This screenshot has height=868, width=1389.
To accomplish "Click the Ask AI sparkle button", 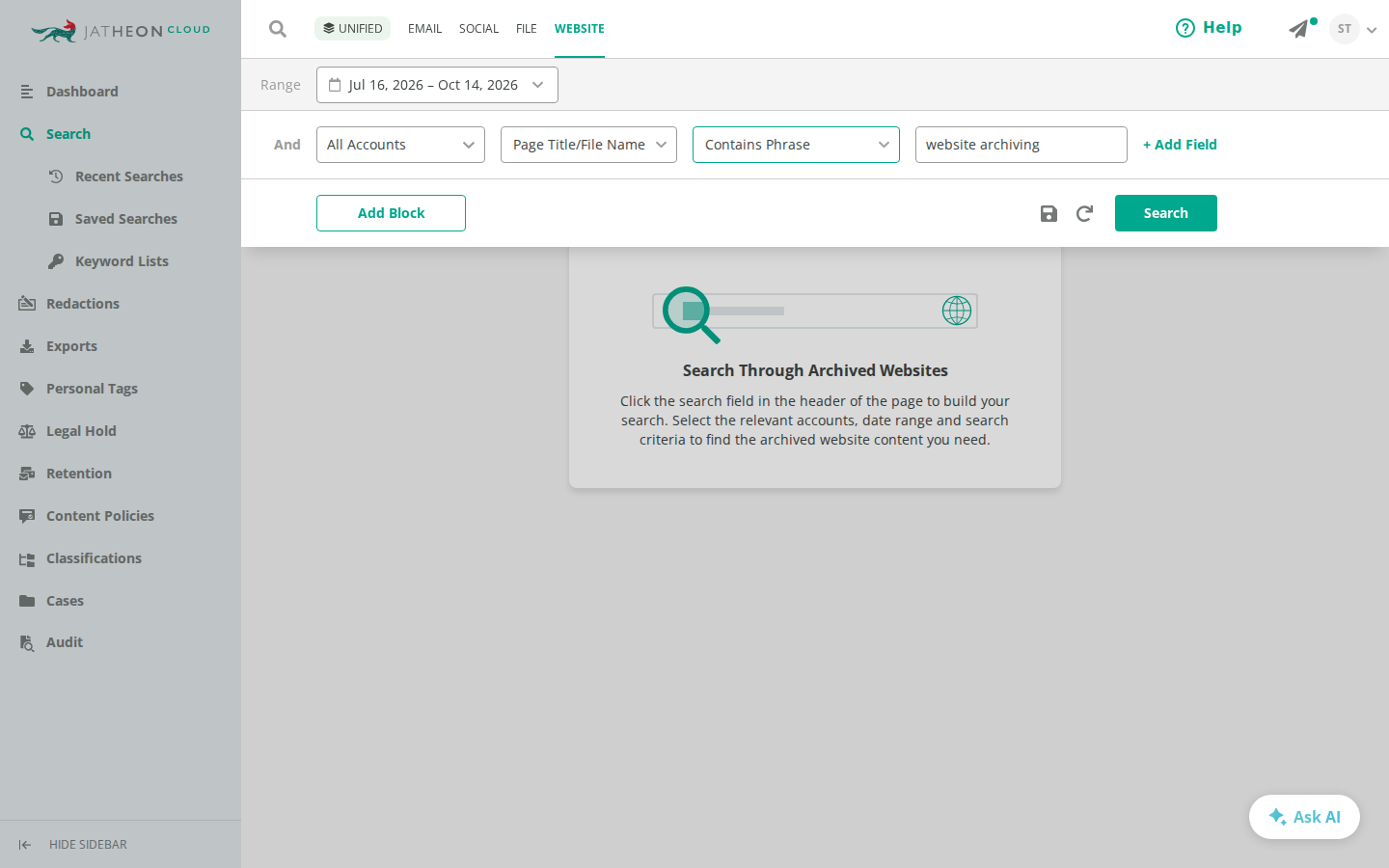I will [x=1304, y=817].
